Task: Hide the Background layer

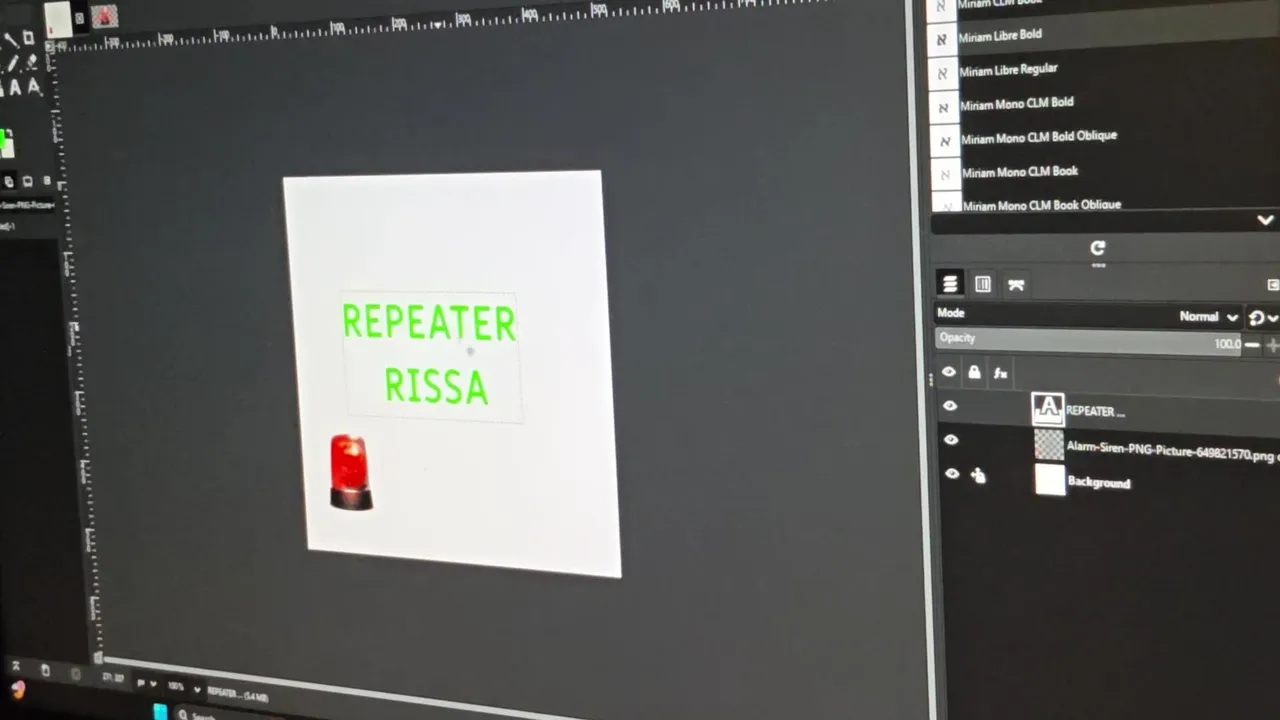Action: point(952,474)
